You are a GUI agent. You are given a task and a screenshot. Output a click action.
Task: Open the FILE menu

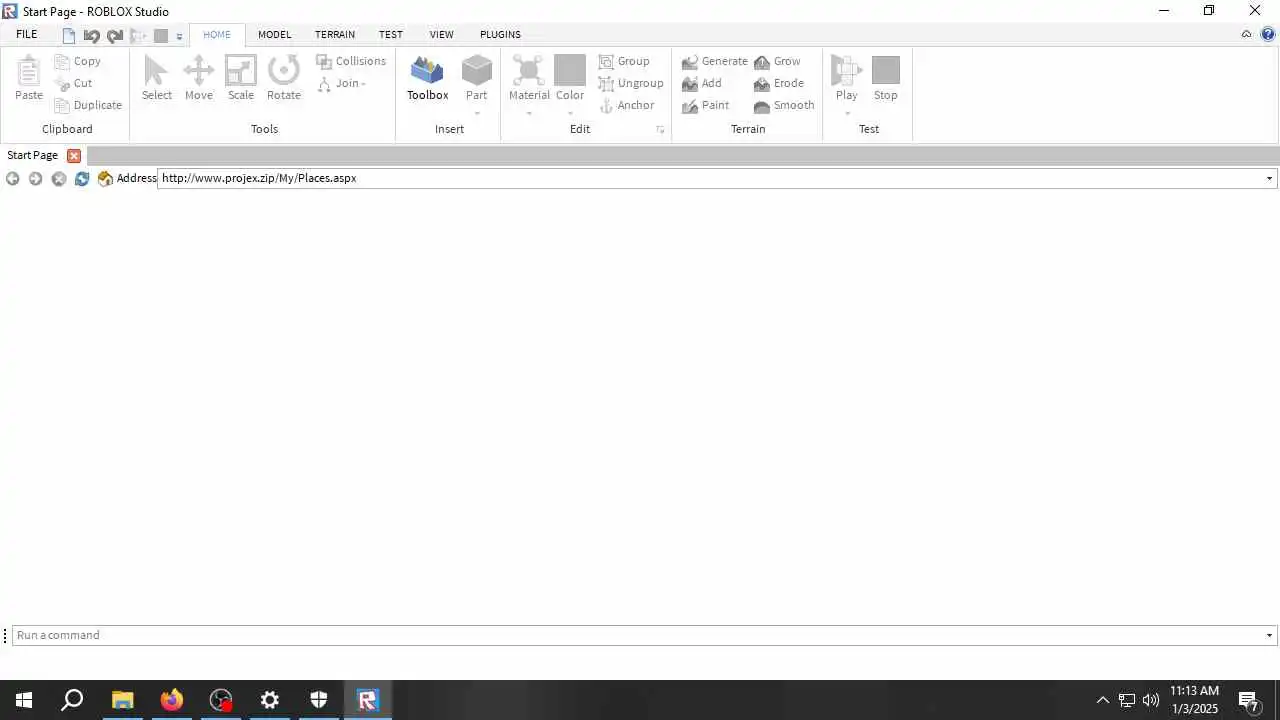[x=27, y=34]
